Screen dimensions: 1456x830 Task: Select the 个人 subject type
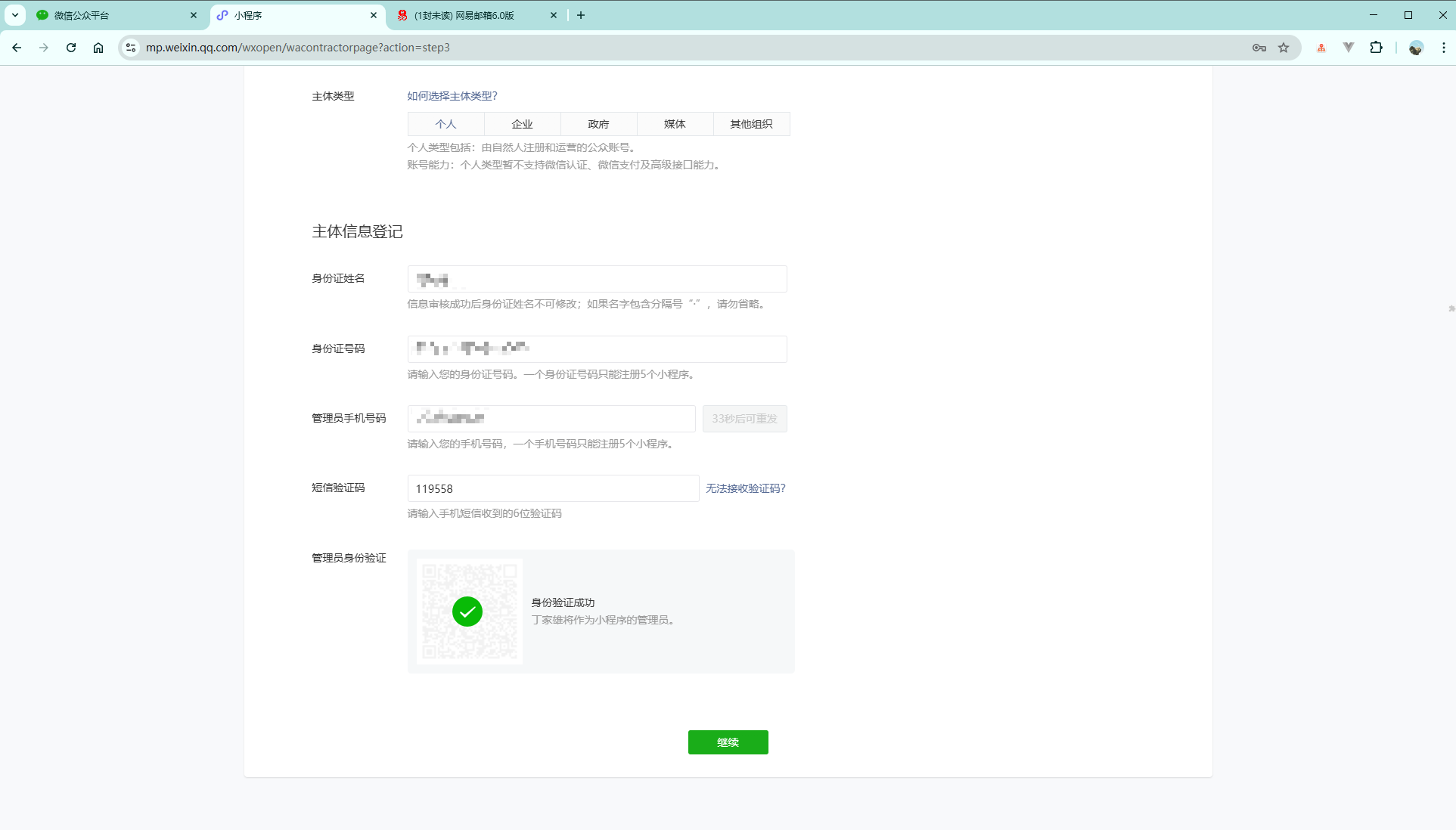pyautogui.click(x=446, y=124)
